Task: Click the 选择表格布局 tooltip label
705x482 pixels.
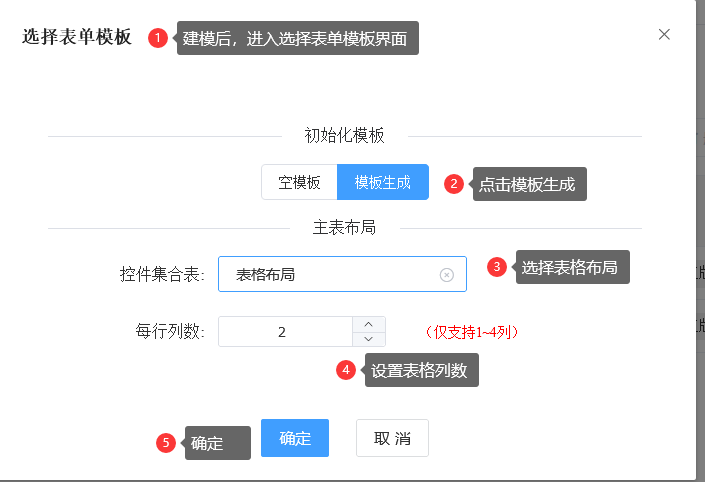Action: point(573,267)
